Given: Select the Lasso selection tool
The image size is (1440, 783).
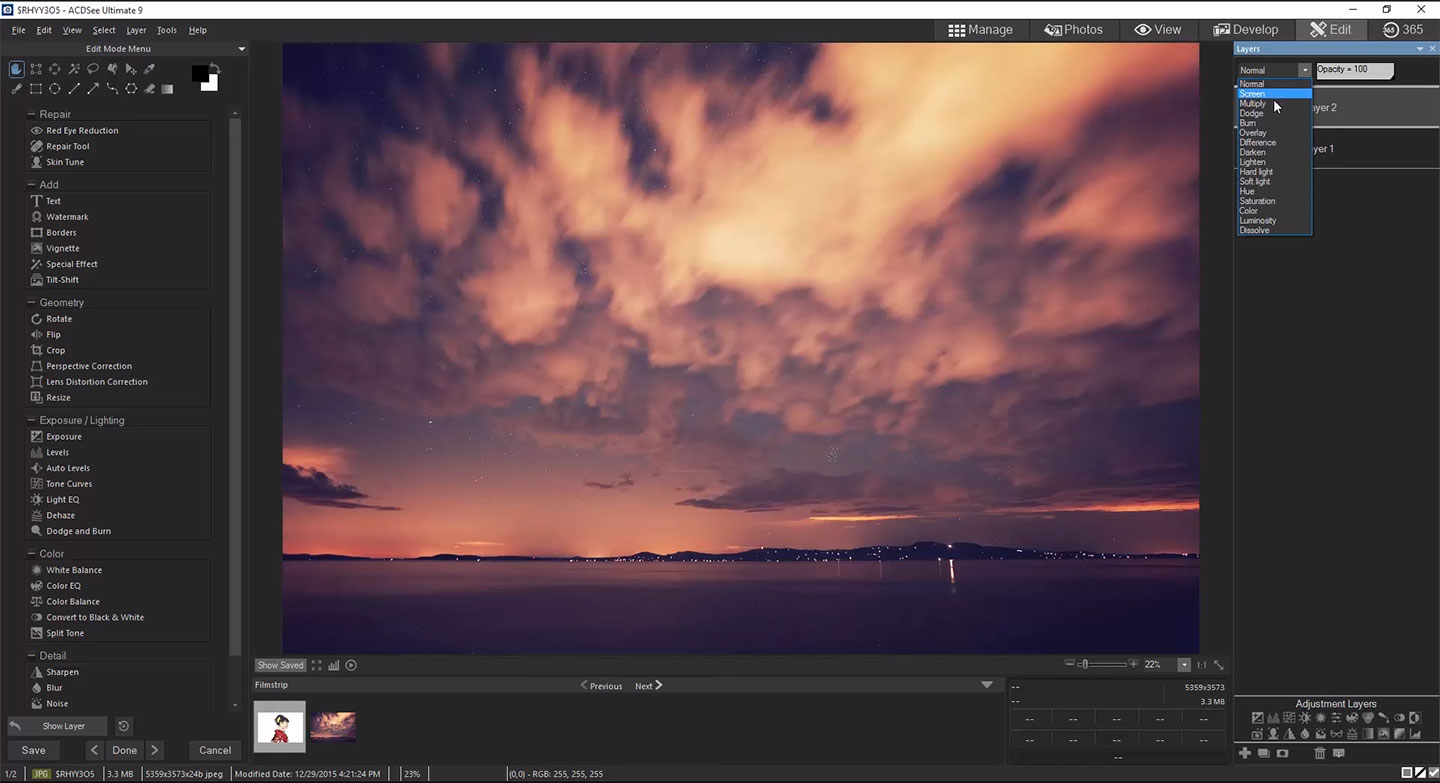Looking at the screenshot, I should (93, 69).
